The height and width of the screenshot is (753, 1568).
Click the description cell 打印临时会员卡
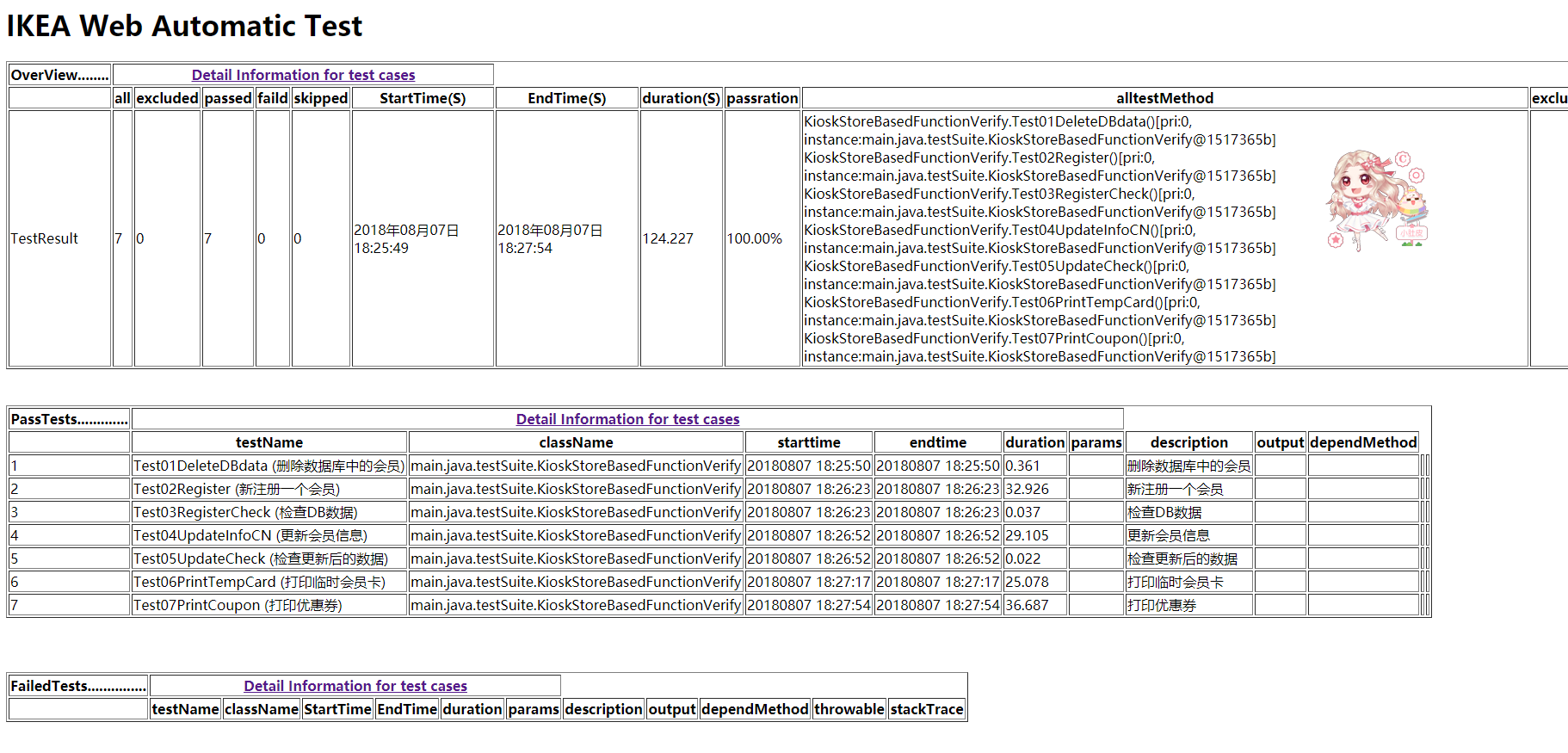(x=1188, y=582)
